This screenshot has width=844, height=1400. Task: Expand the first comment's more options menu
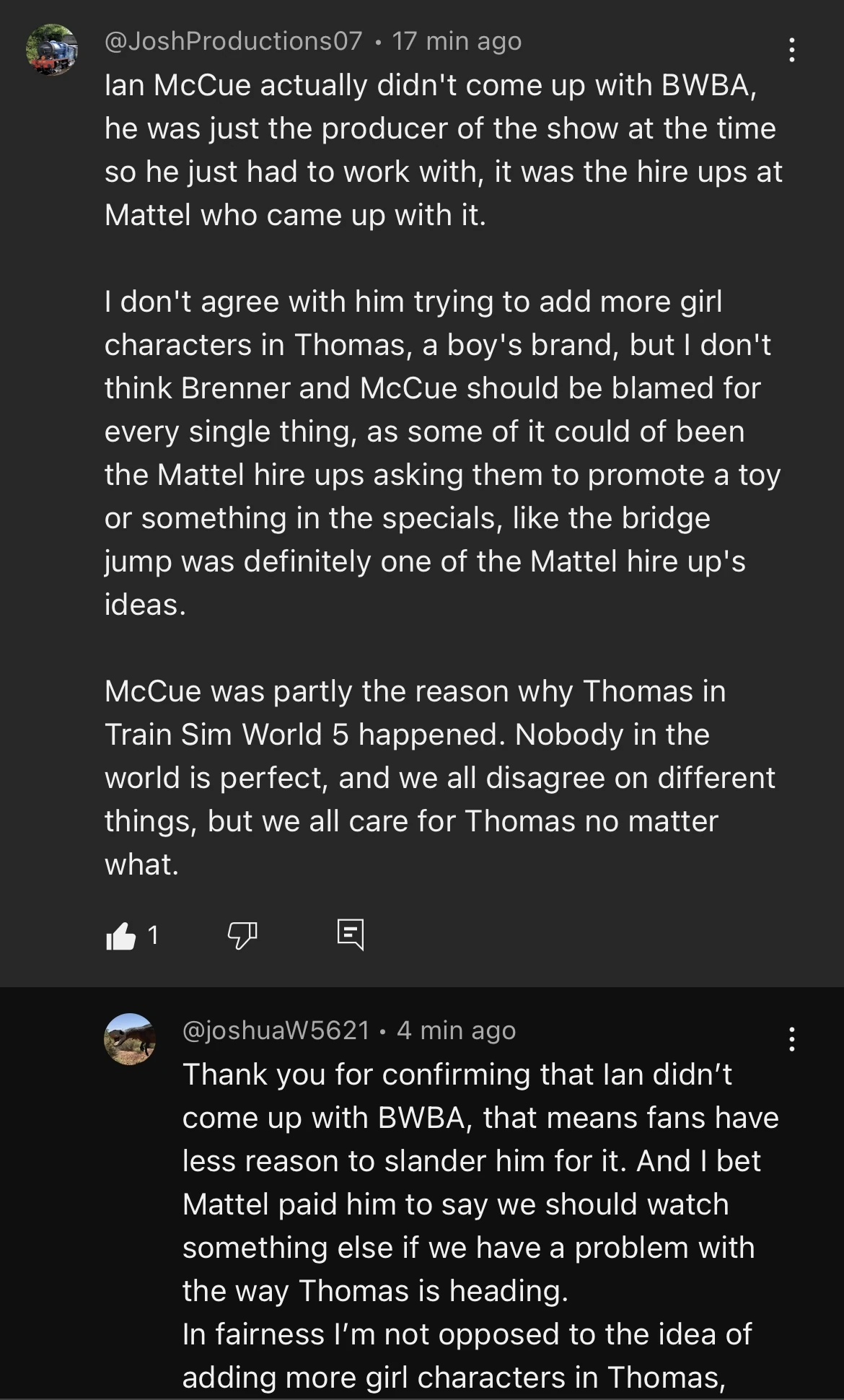(x=791, y=49)
